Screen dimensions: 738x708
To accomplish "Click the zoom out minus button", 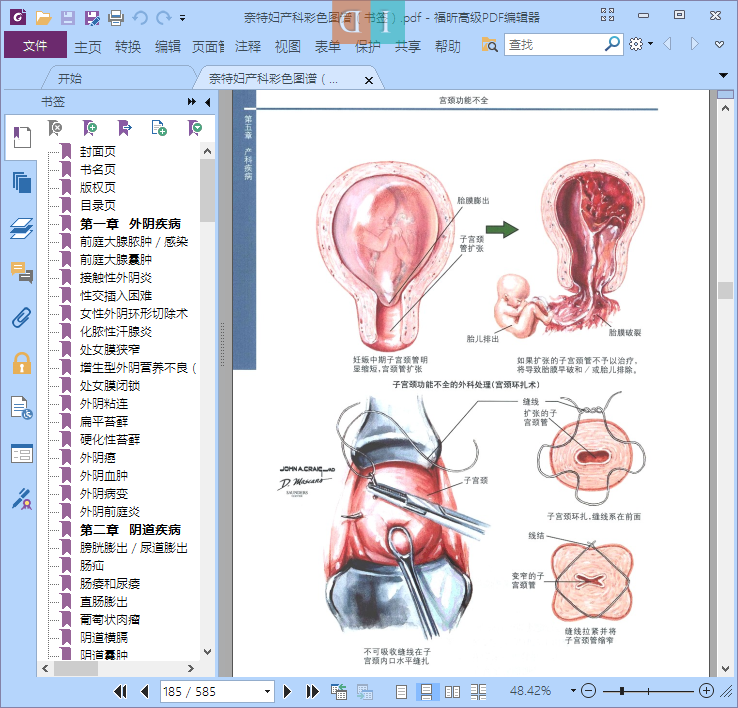I will [x=588, y=691].
